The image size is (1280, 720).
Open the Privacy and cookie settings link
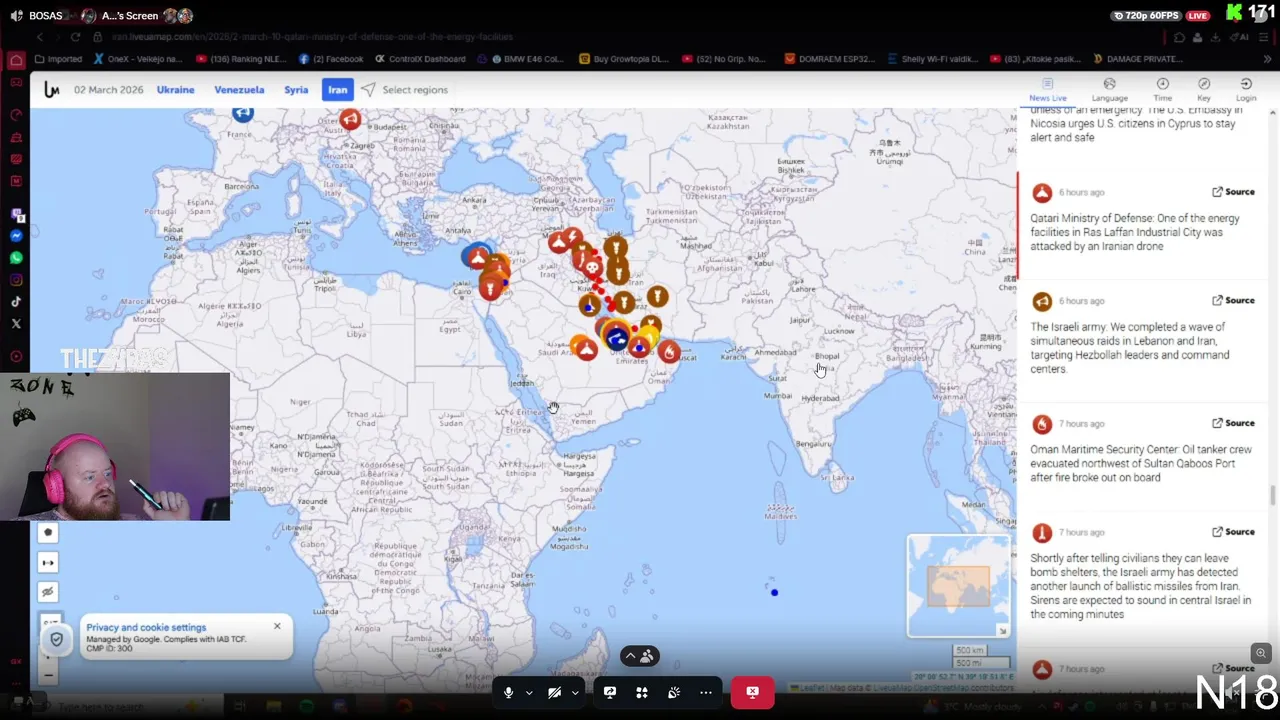tap(146, 628)
